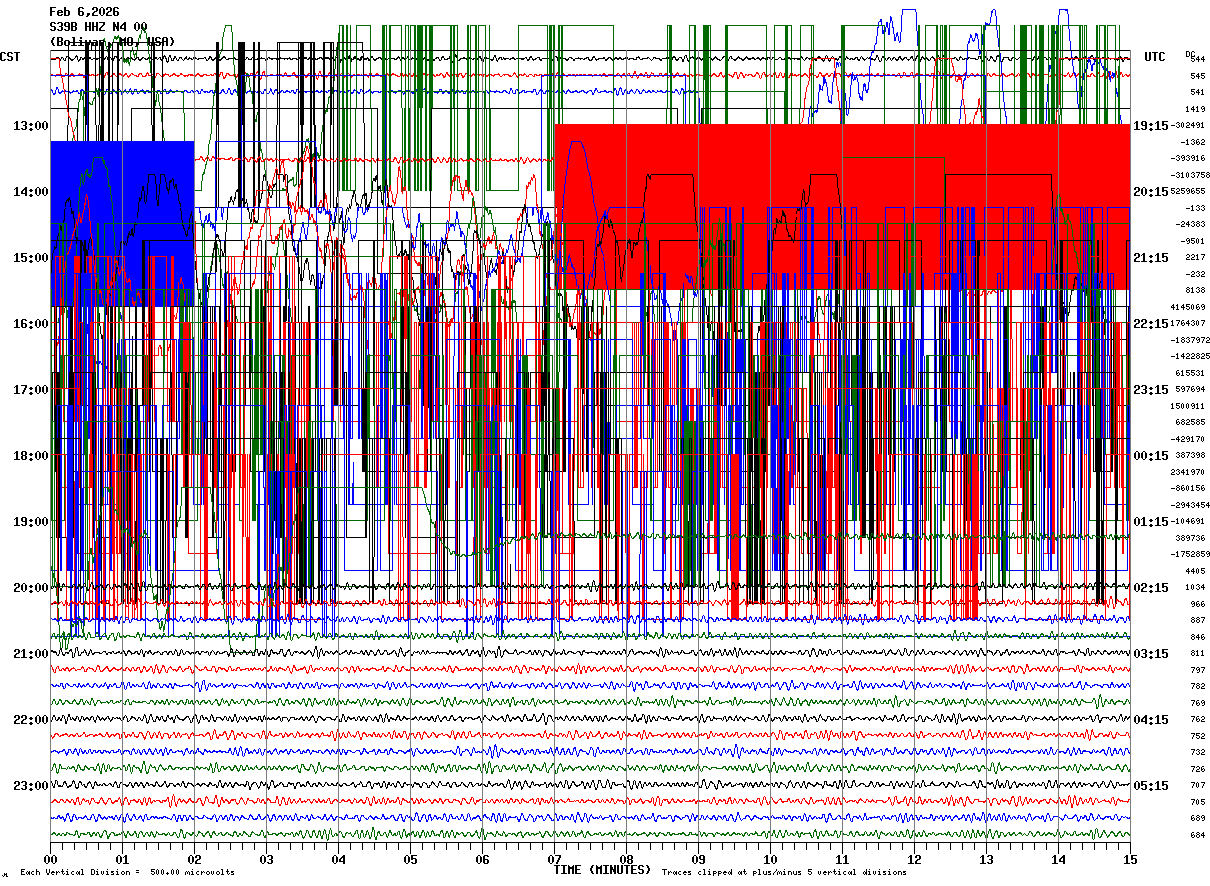Viewport: 1210px width, 886px height.
Task: Click the "Traces clipped at plus/minus 5 vertical divisions" note
Action: [x=784, y=872]
